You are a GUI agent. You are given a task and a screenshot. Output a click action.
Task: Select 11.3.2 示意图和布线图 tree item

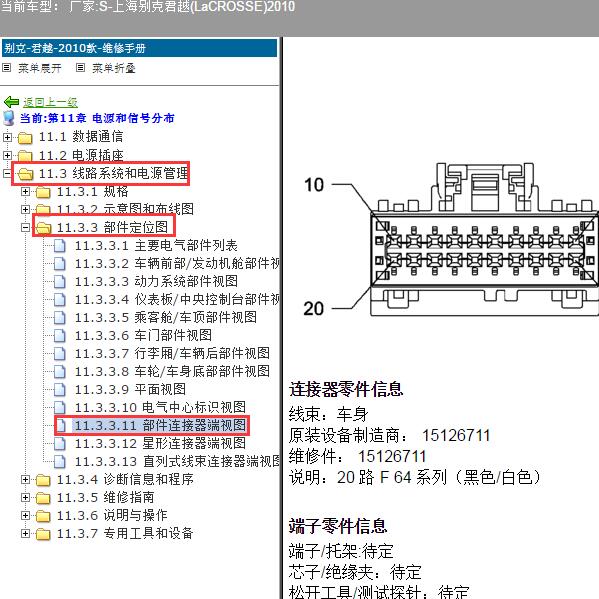(125, 209)
